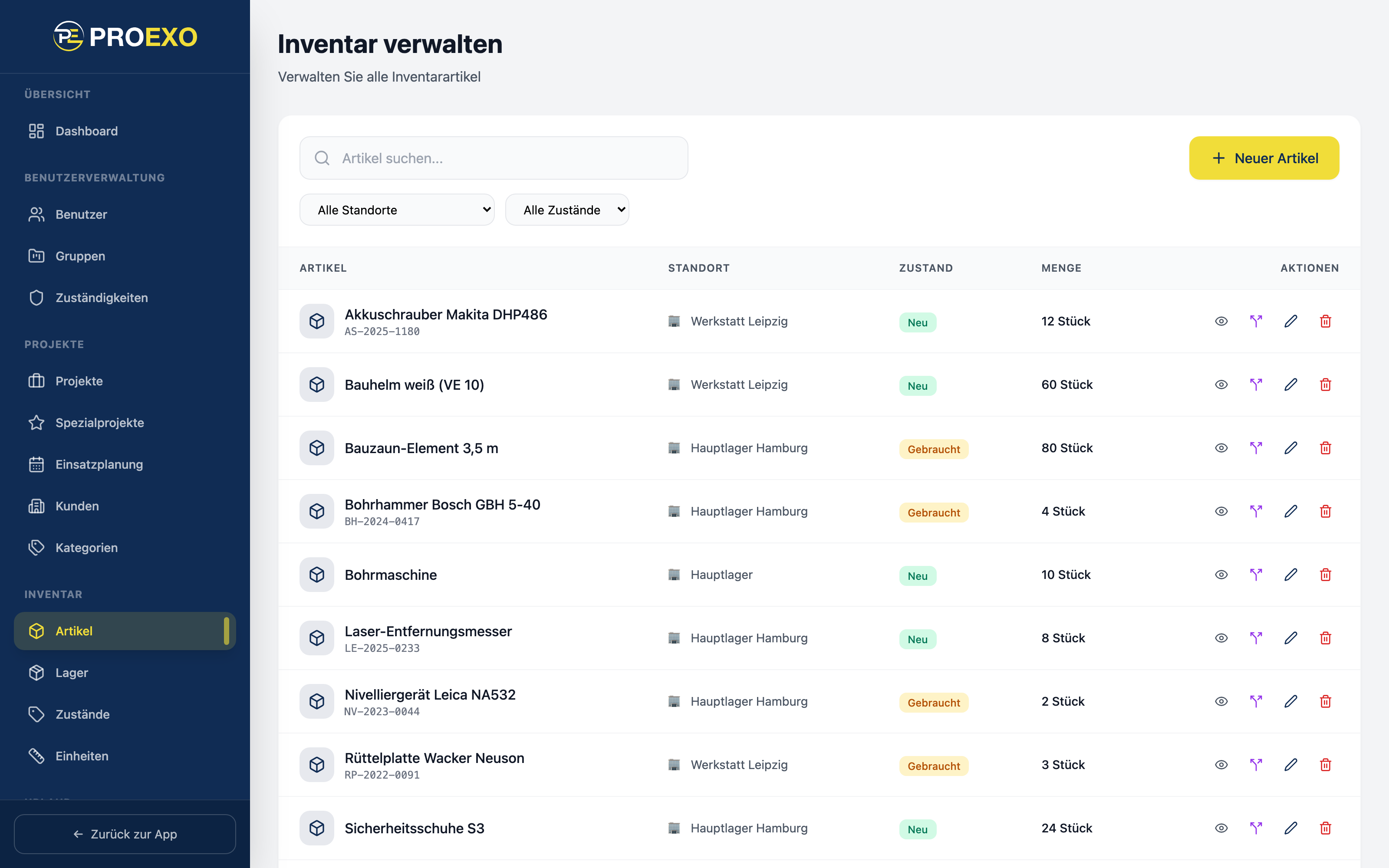Go to Benutzer in the sidebar
The width and height of the screenshot is (1389, 868).
click(x=125, y=214)
